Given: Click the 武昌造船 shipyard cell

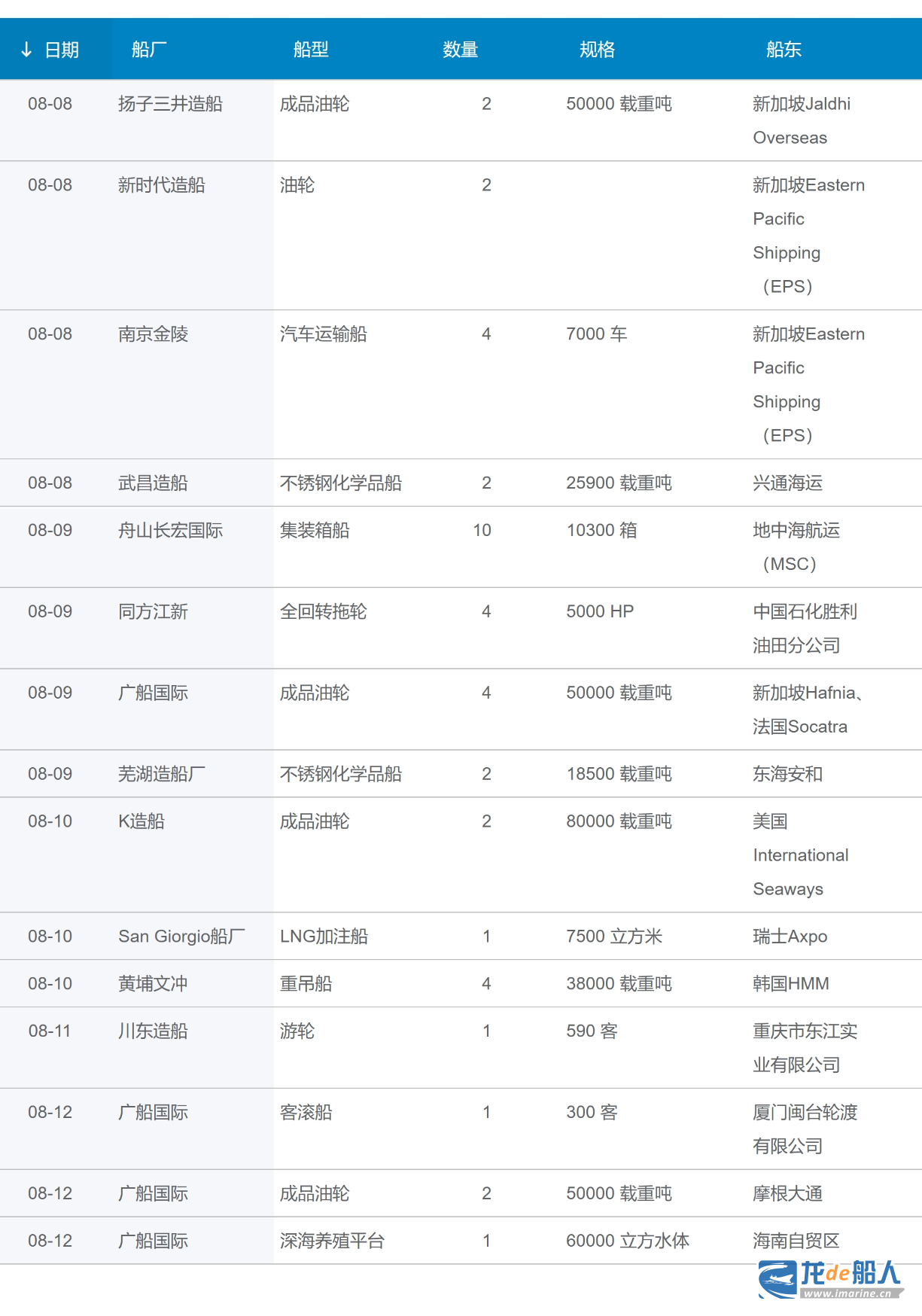Looking at the screenshot, I should 153,483.
